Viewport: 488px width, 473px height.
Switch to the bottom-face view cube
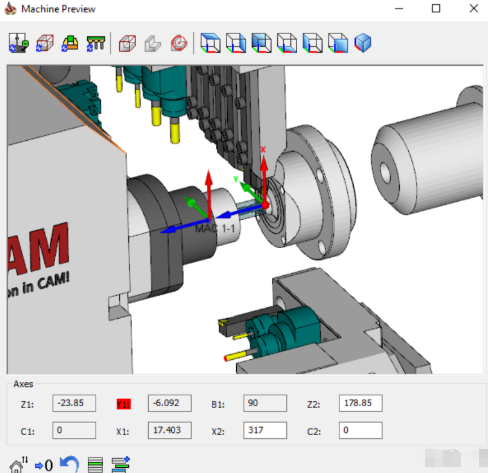coord(287,43)
